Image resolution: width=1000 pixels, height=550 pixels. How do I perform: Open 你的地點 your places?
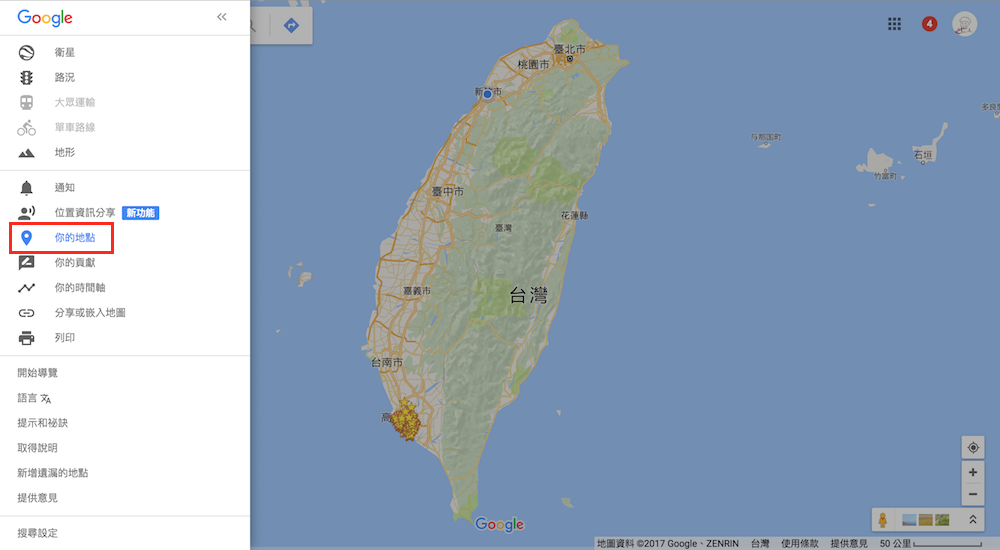tap(75, 237)
